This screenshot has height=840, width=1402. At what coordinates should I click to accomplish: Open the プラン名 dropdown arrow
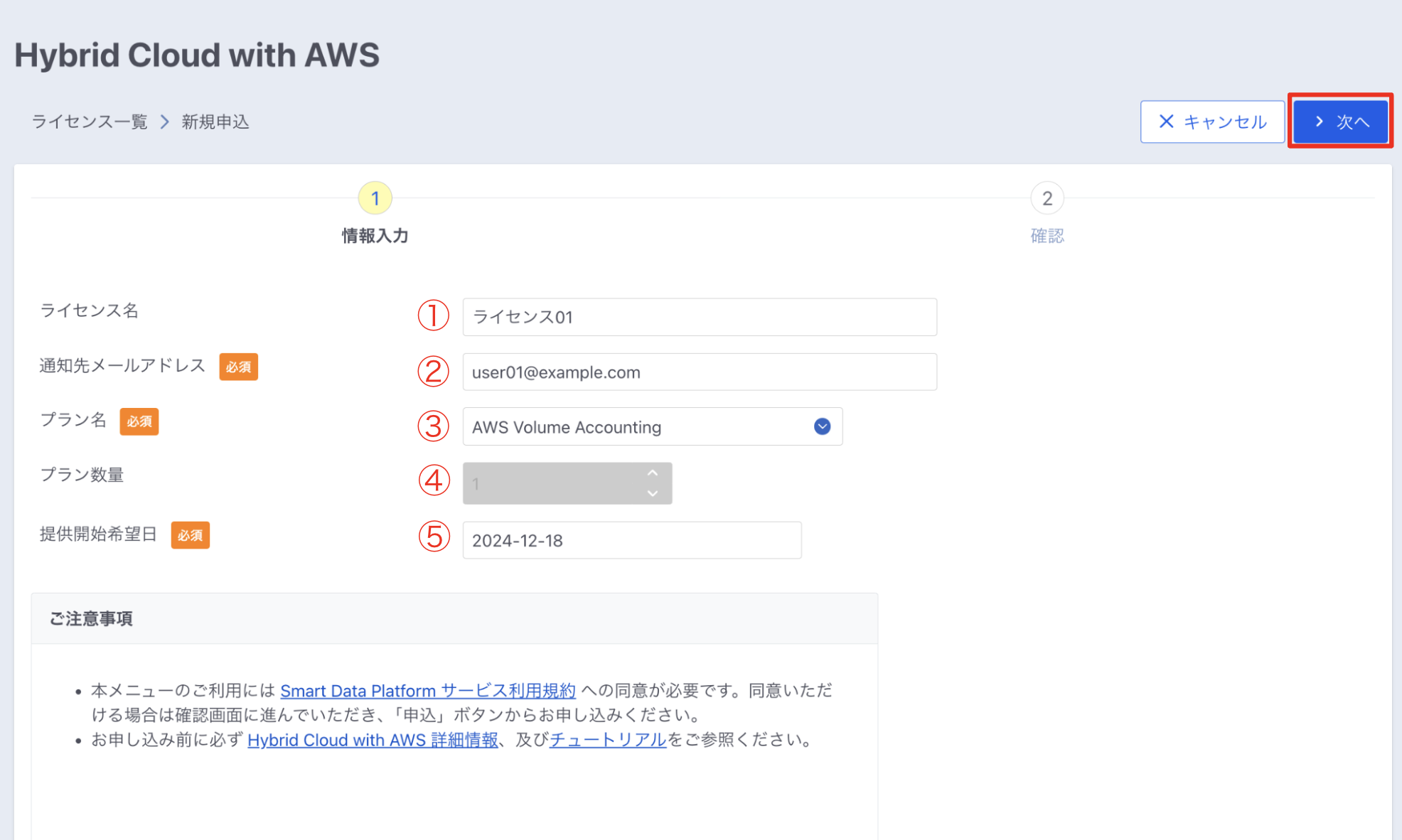(823, 426)
